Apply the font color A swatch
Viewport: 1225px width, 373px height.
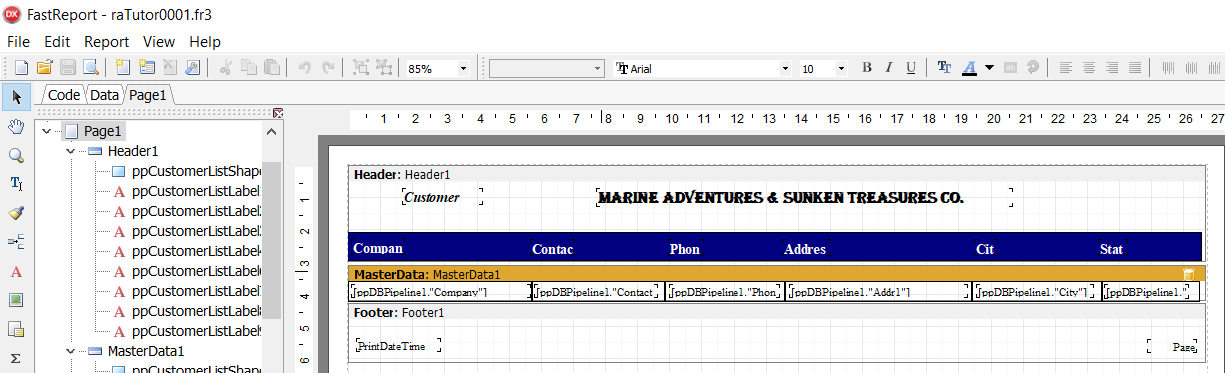pos(969,68)
